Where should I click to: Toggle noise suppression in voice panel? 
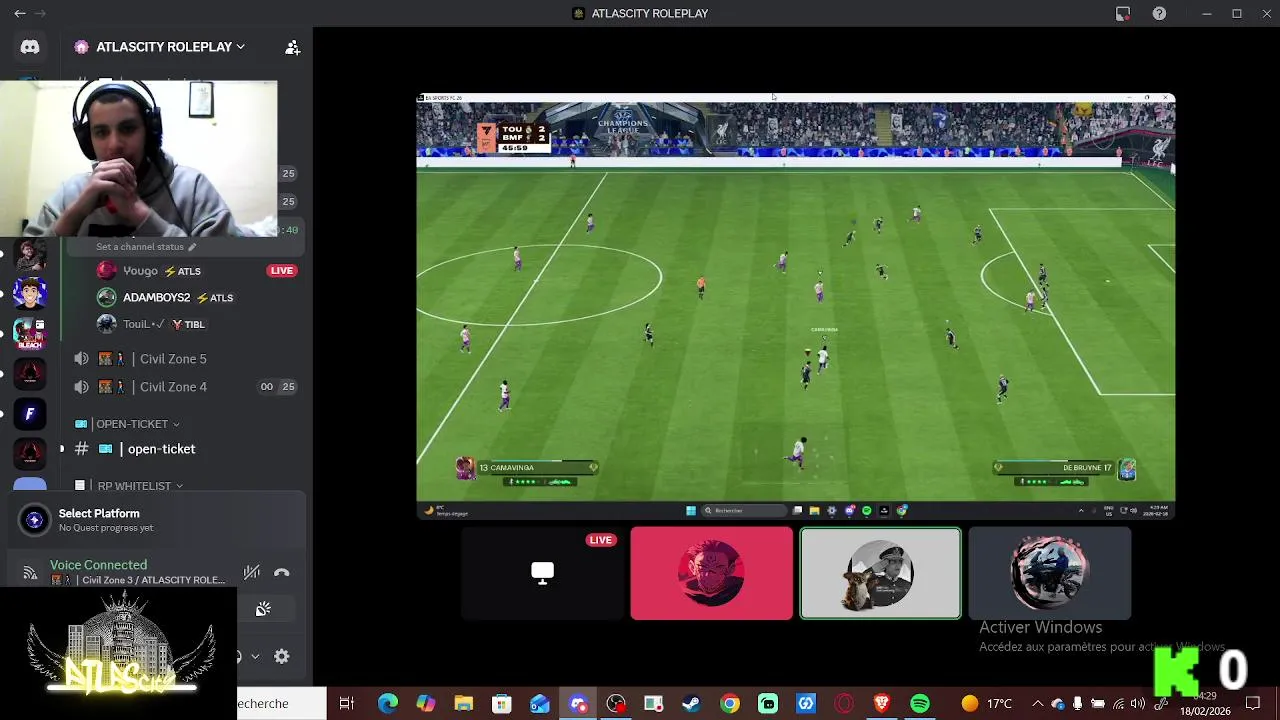(252, 573)
